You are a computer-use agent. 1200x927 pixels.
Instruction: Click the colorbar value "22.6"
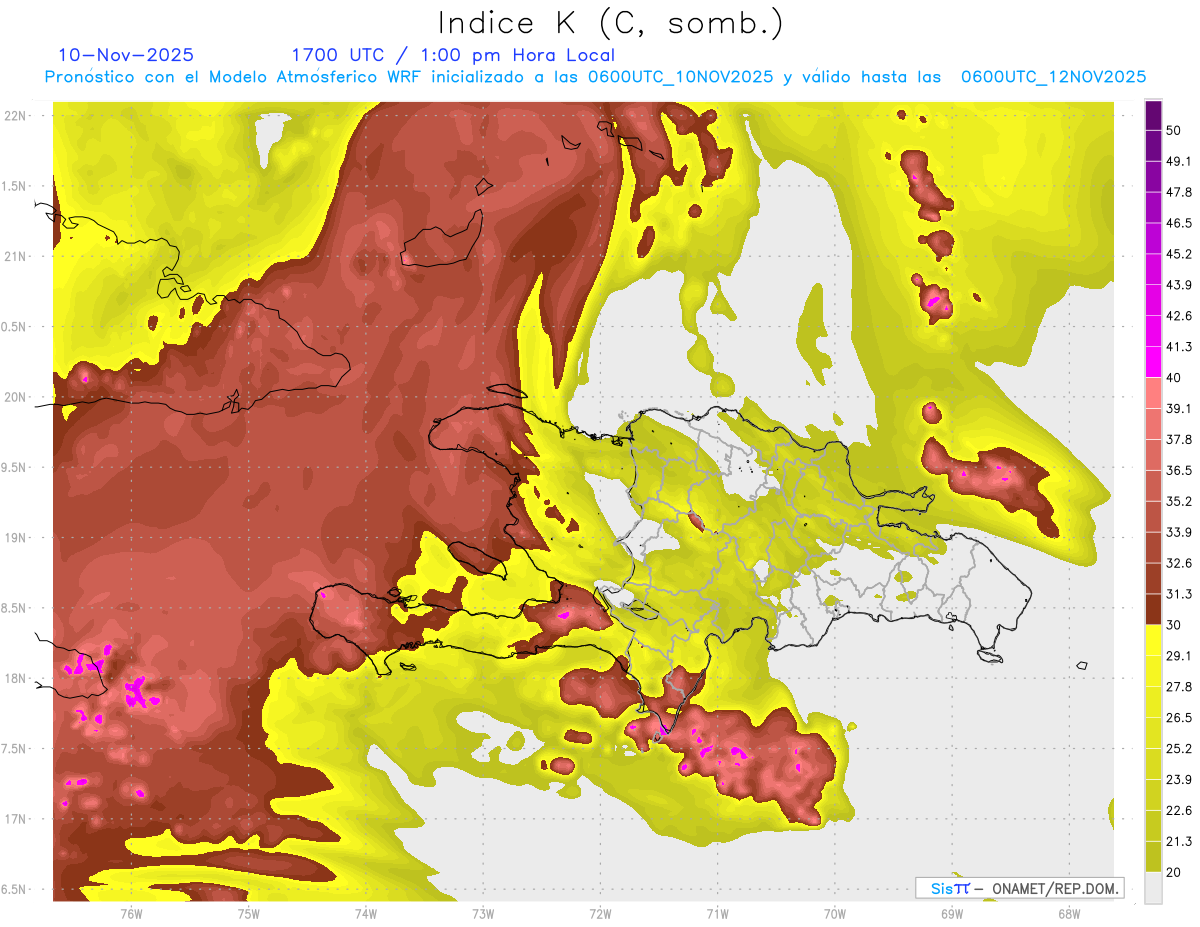1179,811
